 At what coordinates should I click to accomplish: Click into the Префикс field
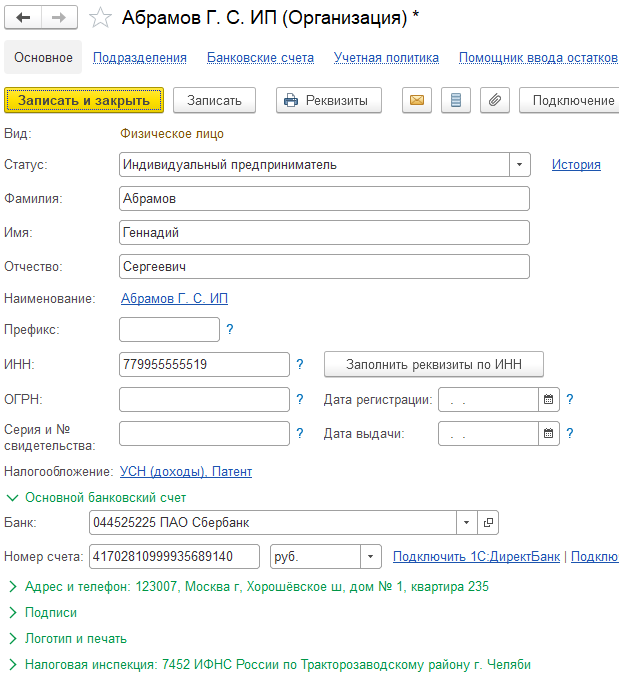tap(169, 330)
